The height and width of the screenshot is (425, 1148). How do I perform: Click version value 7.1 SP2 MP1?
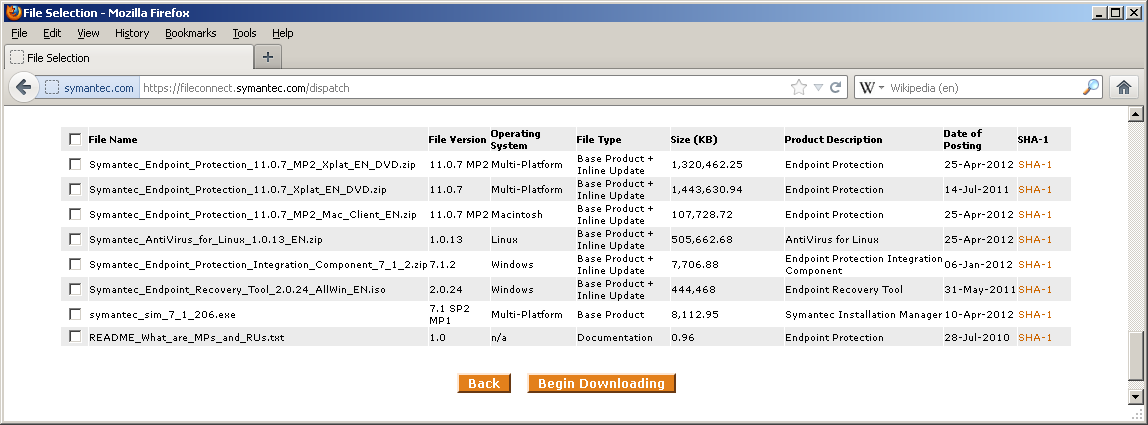pyautogui.click(x=449, y=314)
